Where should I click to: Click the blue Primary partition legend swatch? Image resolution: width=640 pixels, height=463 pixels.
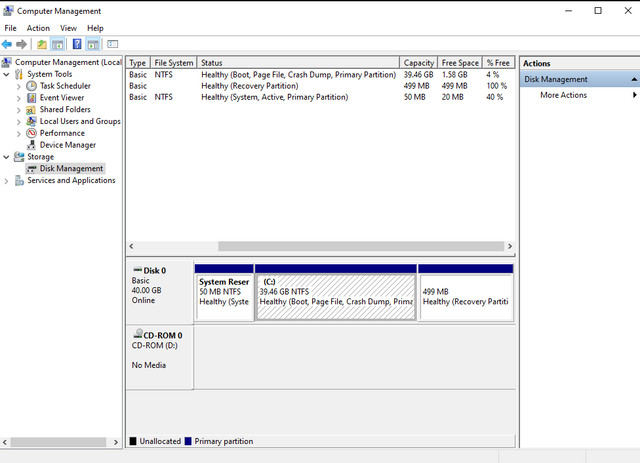188,441
